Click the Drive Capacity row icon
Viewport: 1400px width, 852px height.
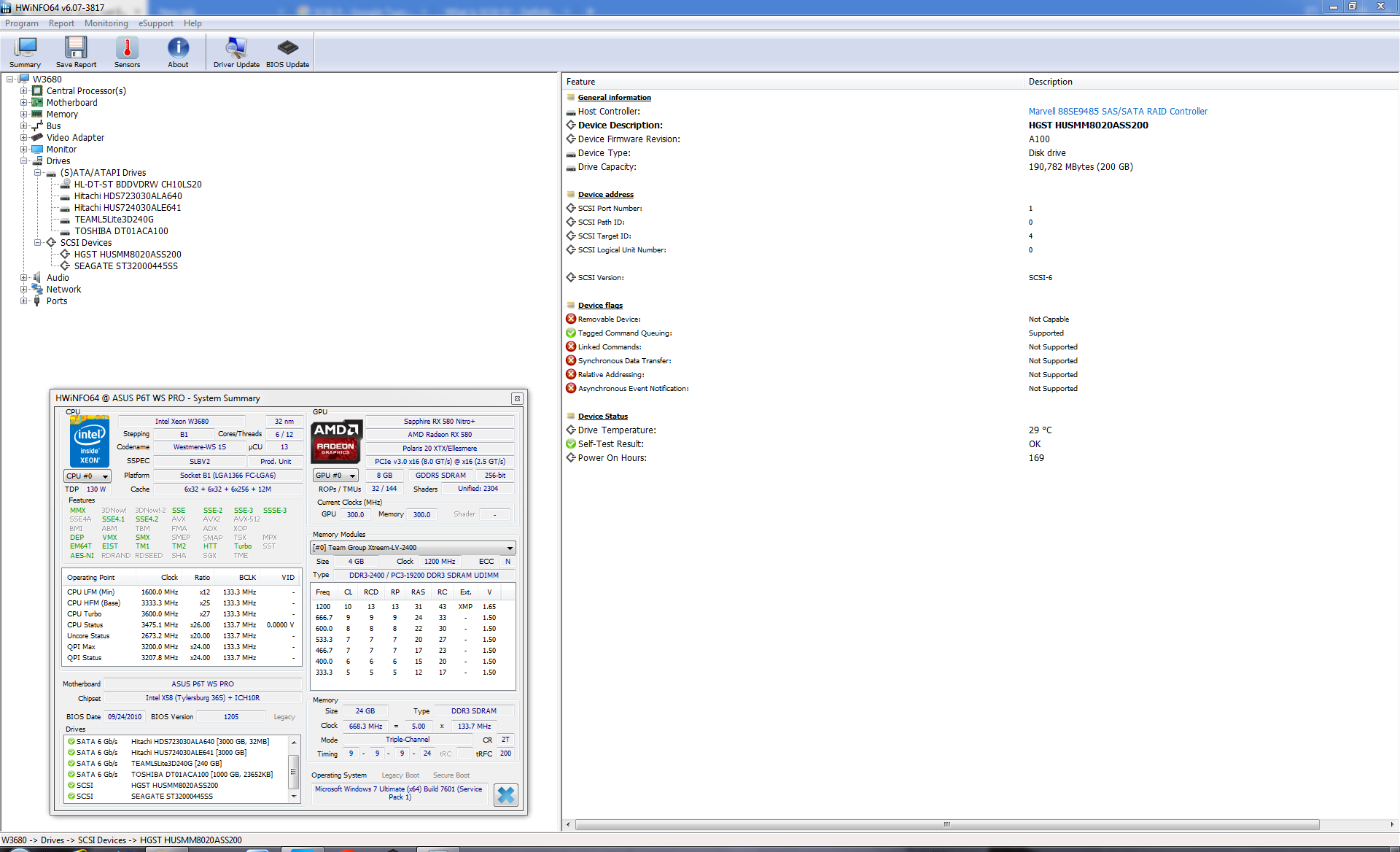[x=571, y=167]
